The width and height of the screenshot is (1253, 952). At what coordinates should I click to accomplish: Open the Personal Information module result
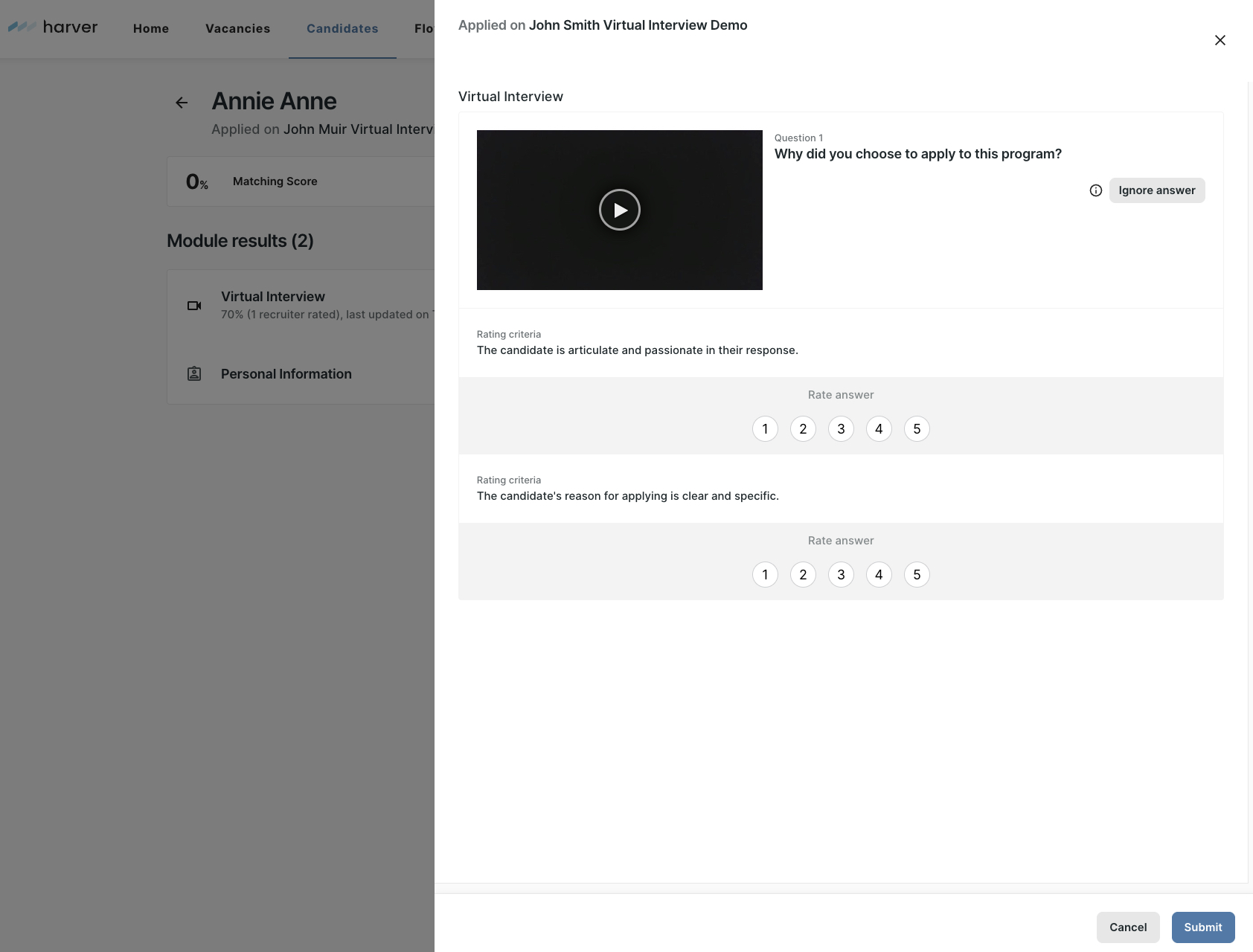pos(286,374)
